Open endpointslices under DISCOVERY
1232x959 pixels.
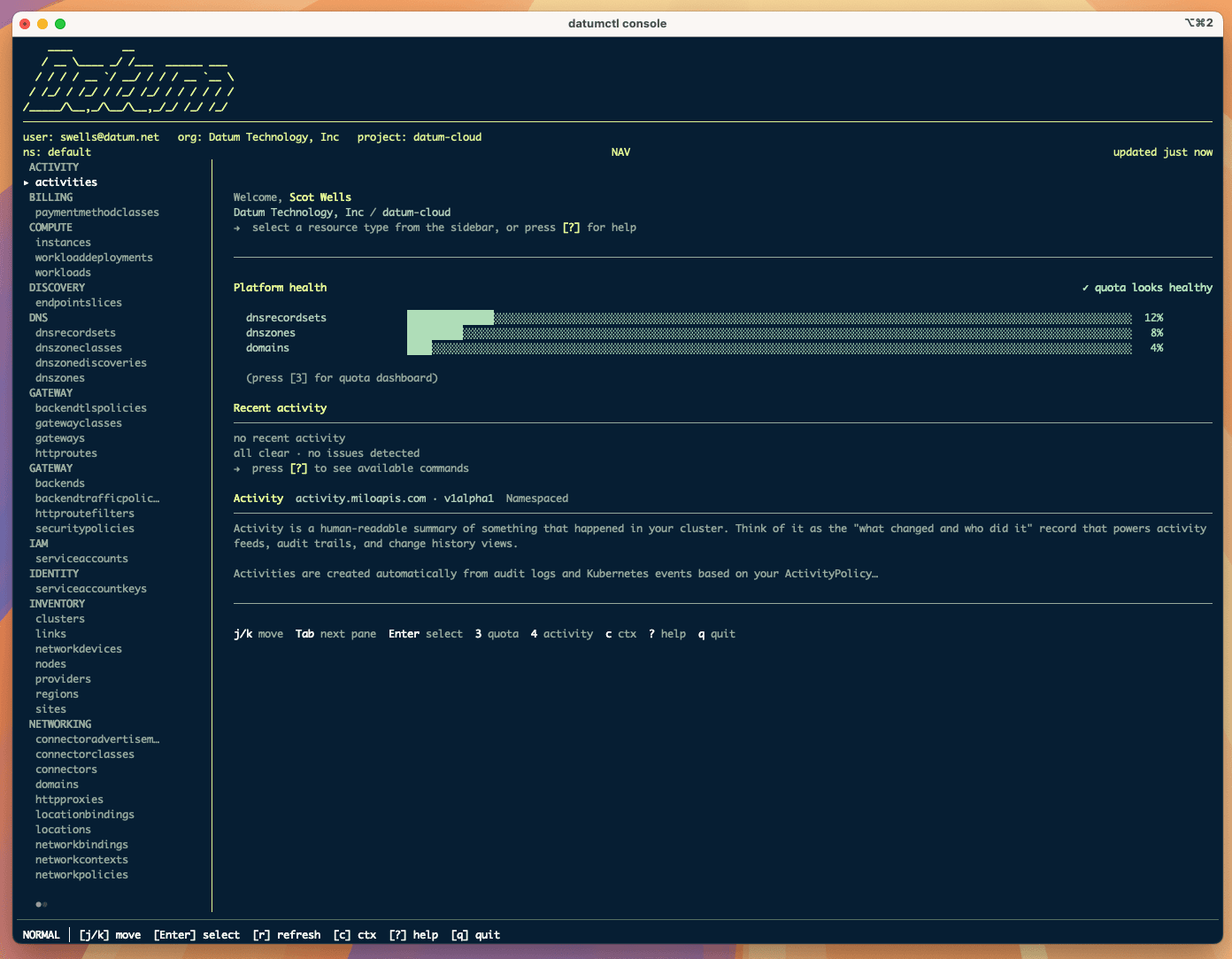pyautogui.click(x=79, y=303)
